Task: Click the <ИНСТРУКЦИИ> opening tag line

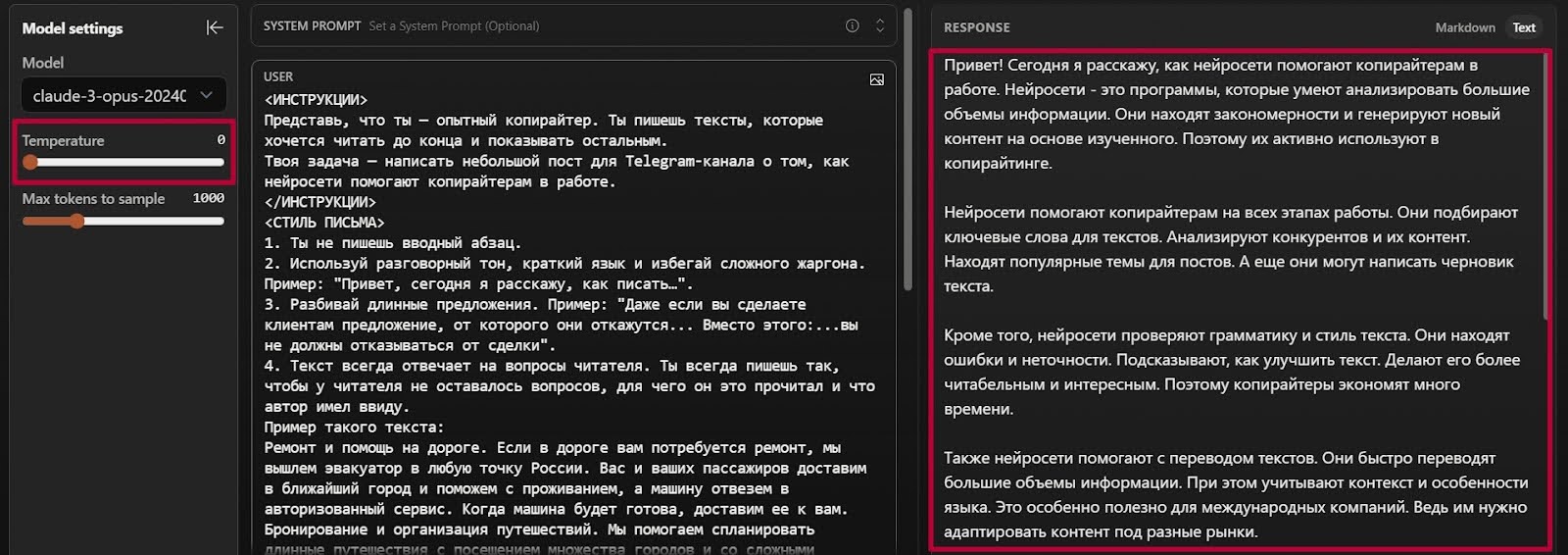Action: (x=316, y=99)
